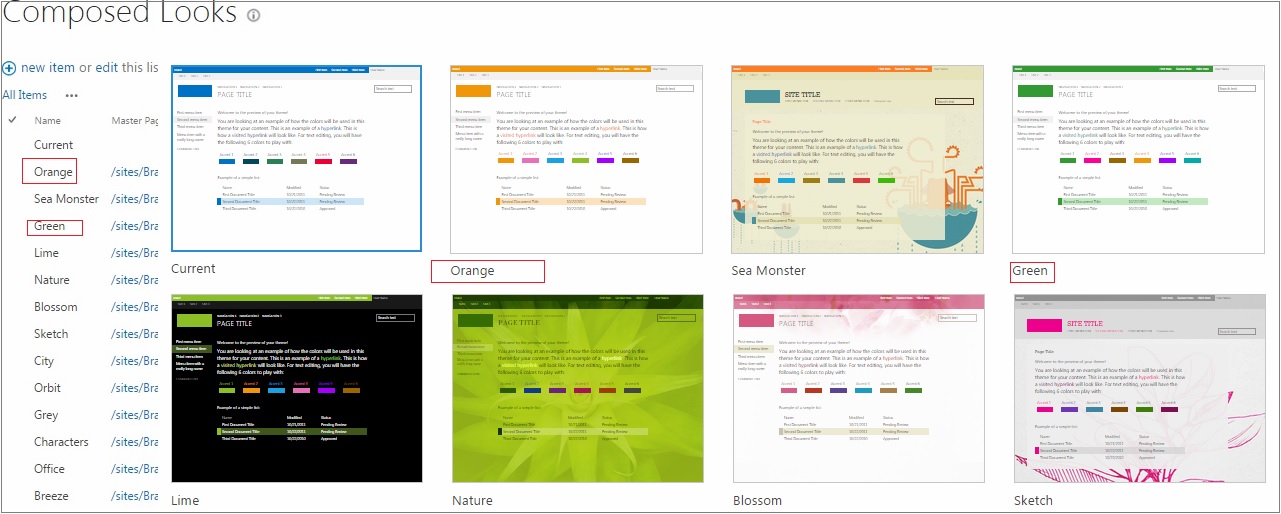Follow the master page link in the Sketch row

135,334
